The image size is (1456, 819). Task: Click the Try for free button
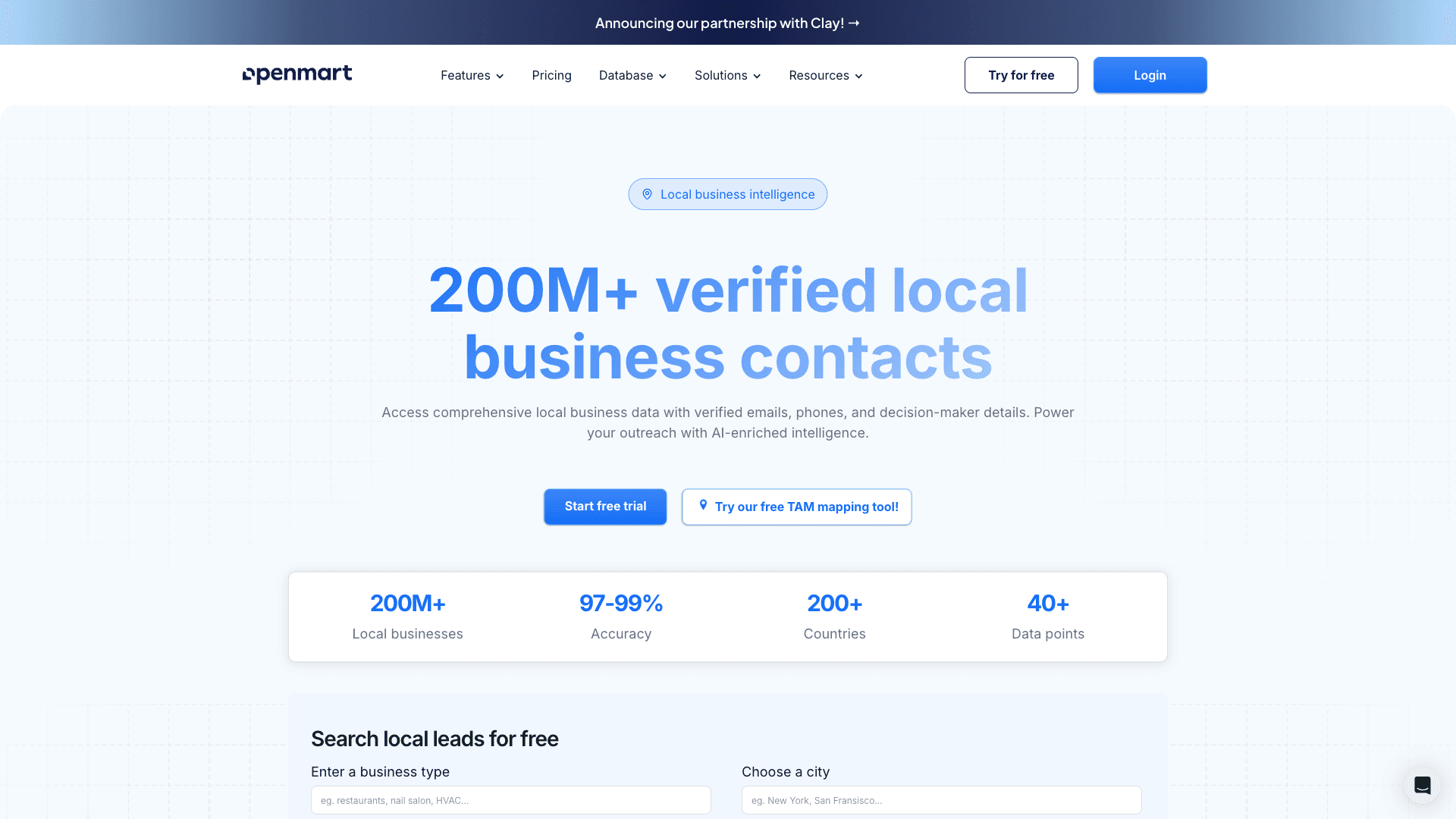click(1021, 74)
